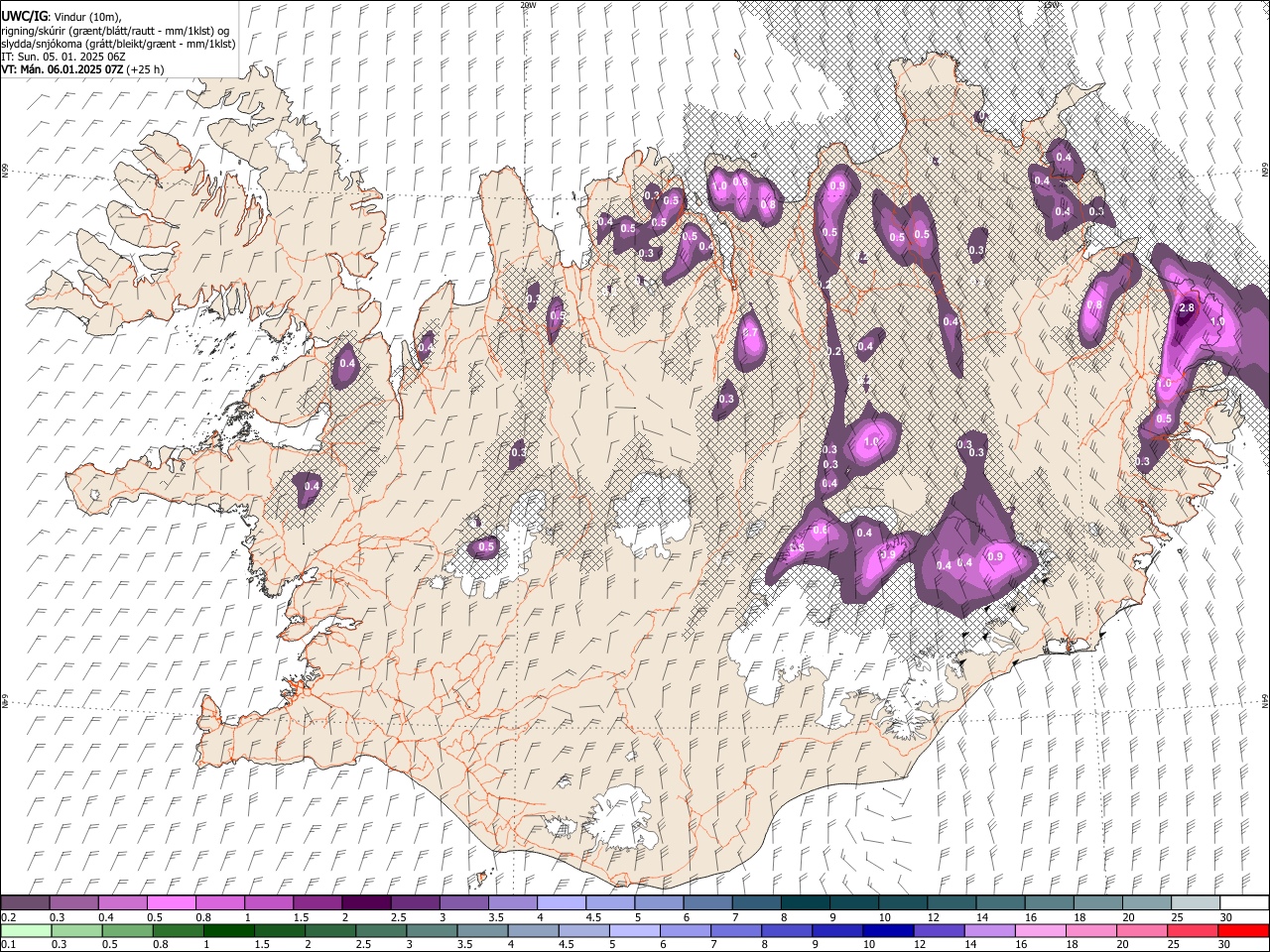The width and height of the screenshot is (1270, 952).
Task: Click the 20W longitude label at top
Action: (x=528, y=5)
